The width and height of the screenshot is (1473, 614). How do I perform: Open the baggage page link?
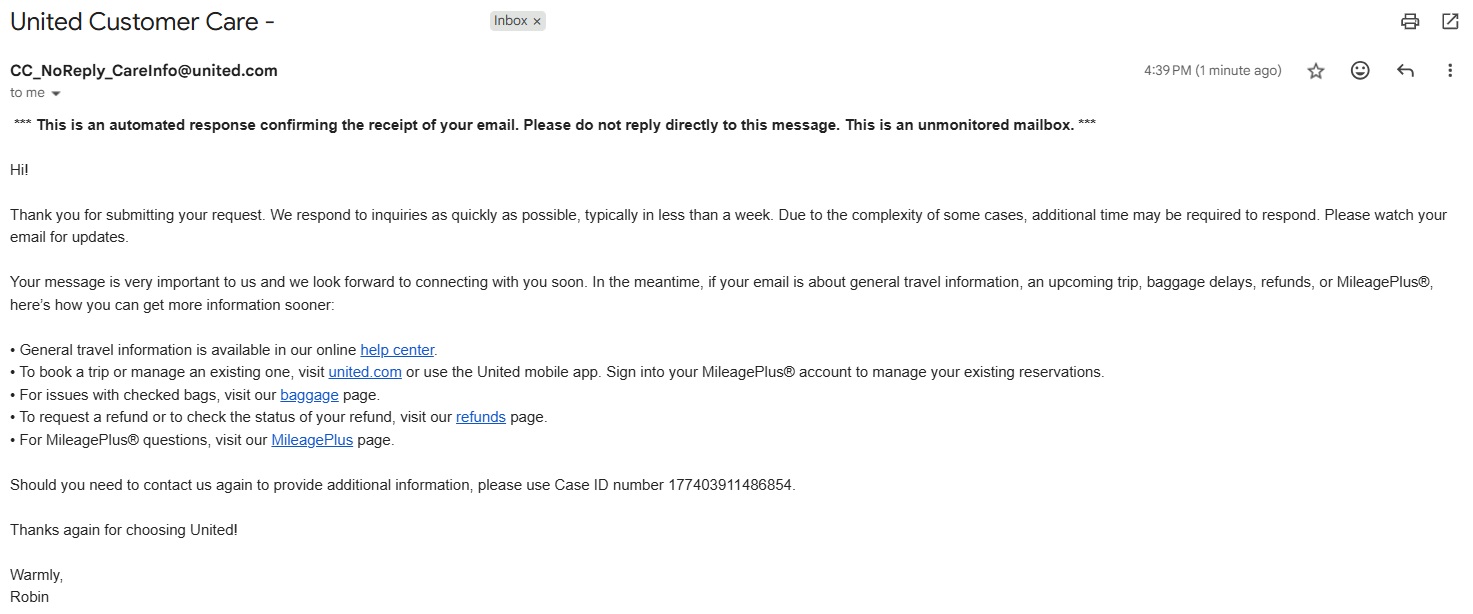309,395
